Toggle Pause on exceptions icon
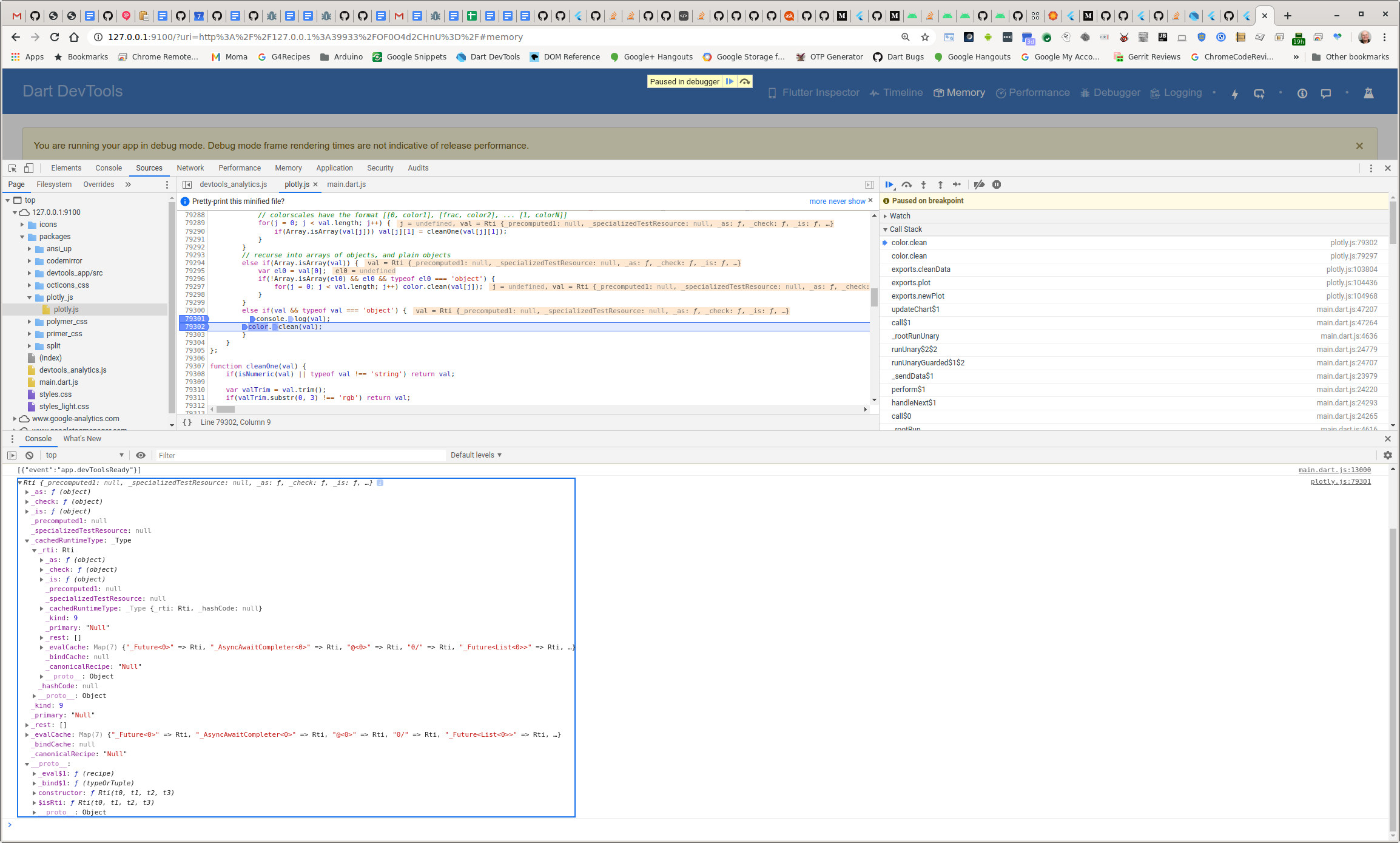Screen dimensions: 1400x843 click(x=996, y=185)
